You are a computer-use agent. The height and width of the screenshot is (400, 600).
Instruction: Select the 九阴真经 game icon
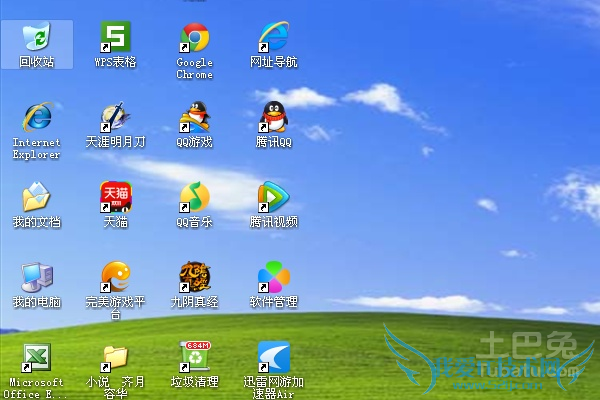(194, 277)
